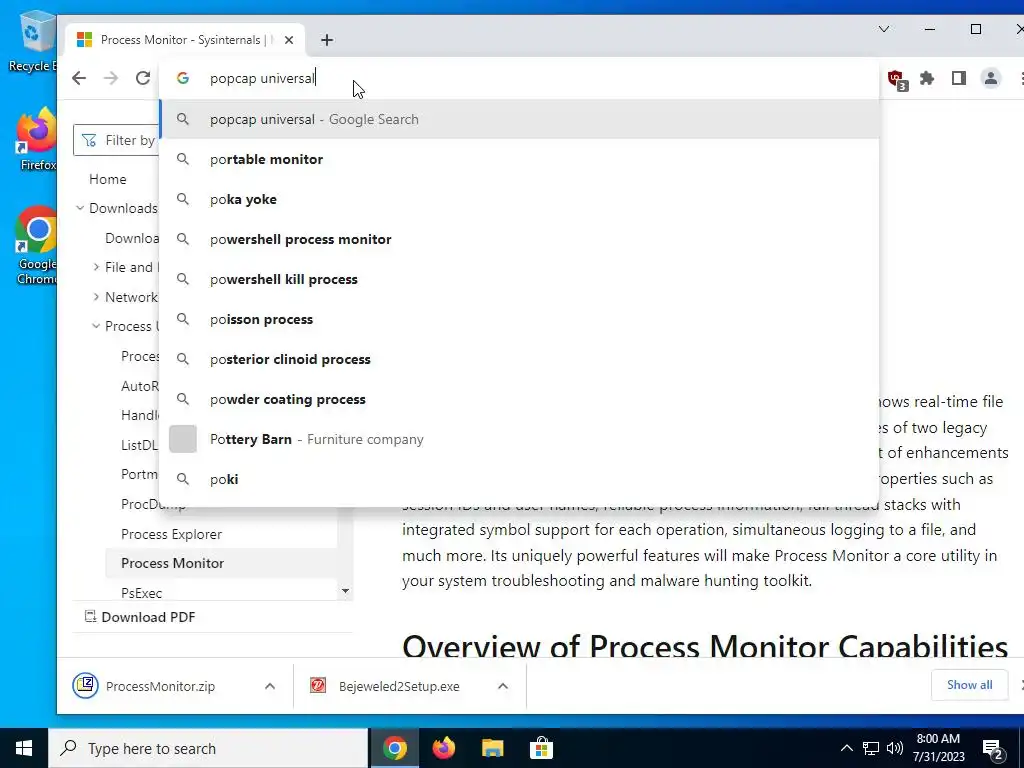Choose the 'poki' suggestion

519,479
